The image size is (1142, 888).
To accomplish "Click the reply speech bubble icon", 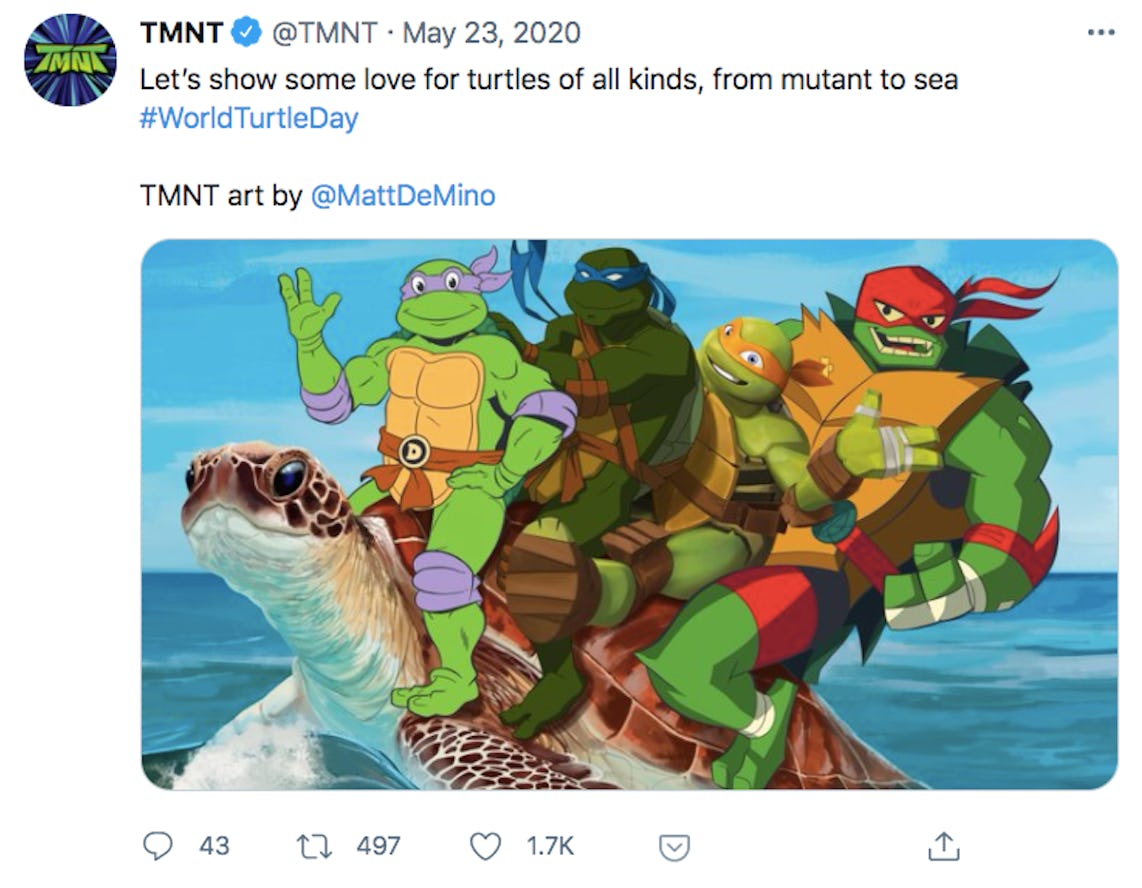I will click(x=158, y=846).
